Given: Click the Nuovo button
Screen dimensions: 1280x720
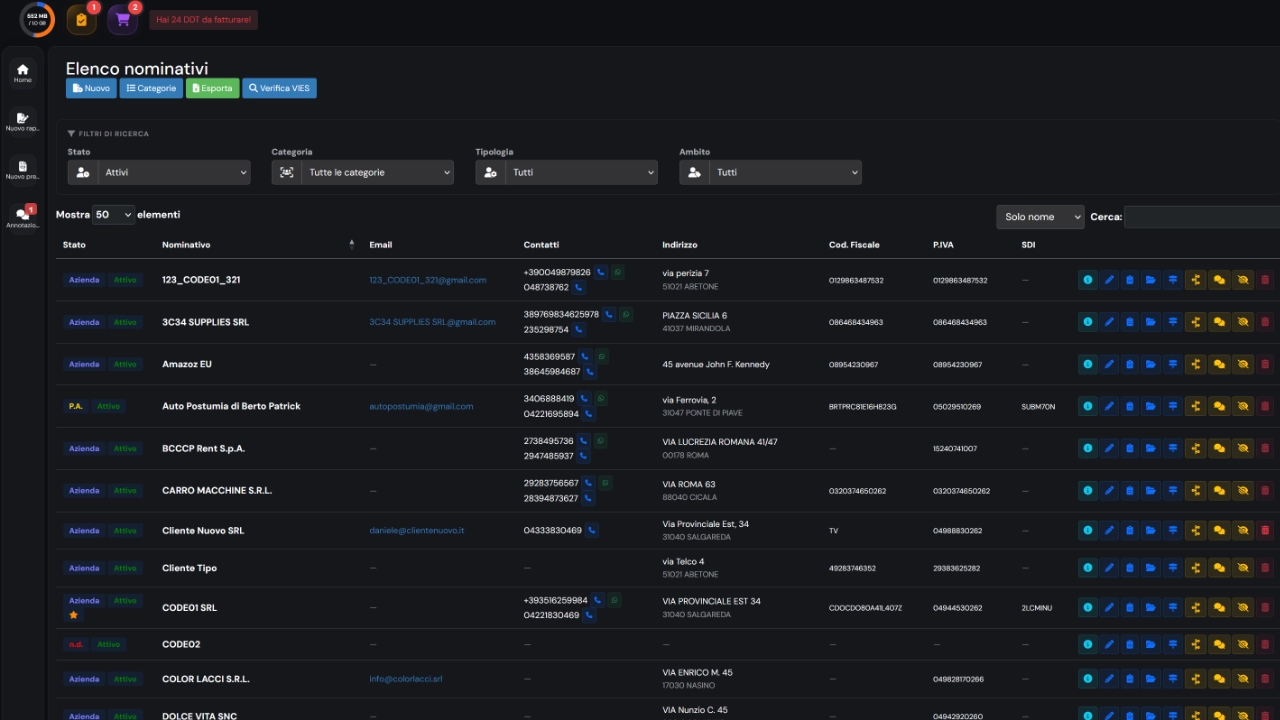Looking at the screenshot, I should (x=91, y=88).
